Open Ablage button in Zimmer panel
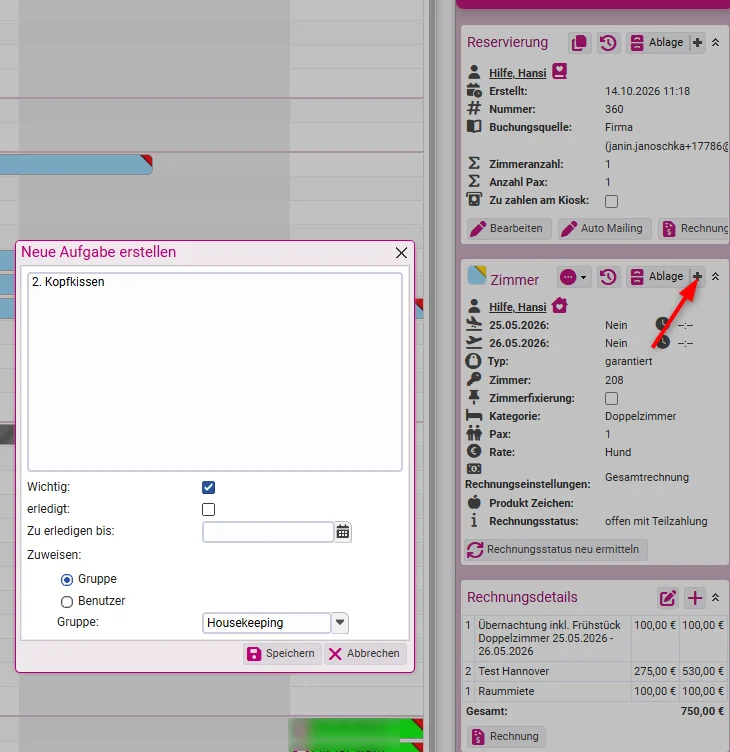Screen dimensions: 730x752 (658, 277)
